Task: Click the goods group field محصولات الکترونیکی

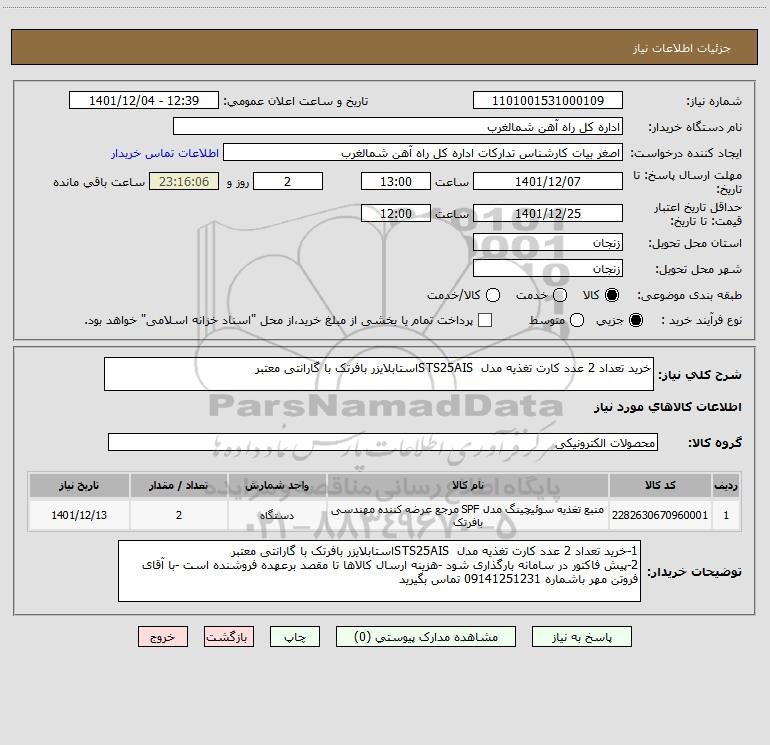Action: tap(383, 442)
